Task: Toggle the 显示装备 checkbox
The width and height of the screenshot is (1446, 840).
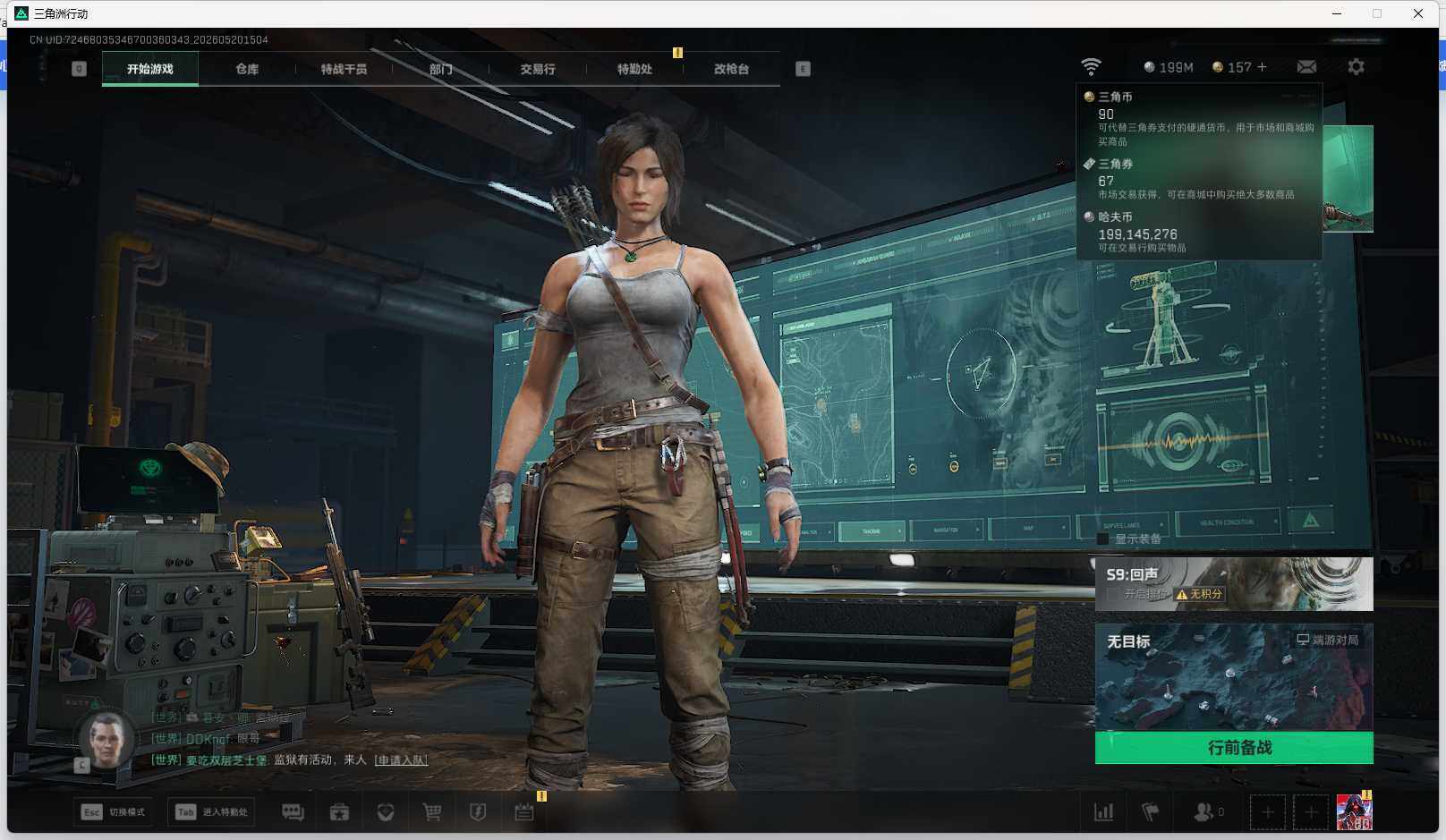Action: click(1102, 539)
